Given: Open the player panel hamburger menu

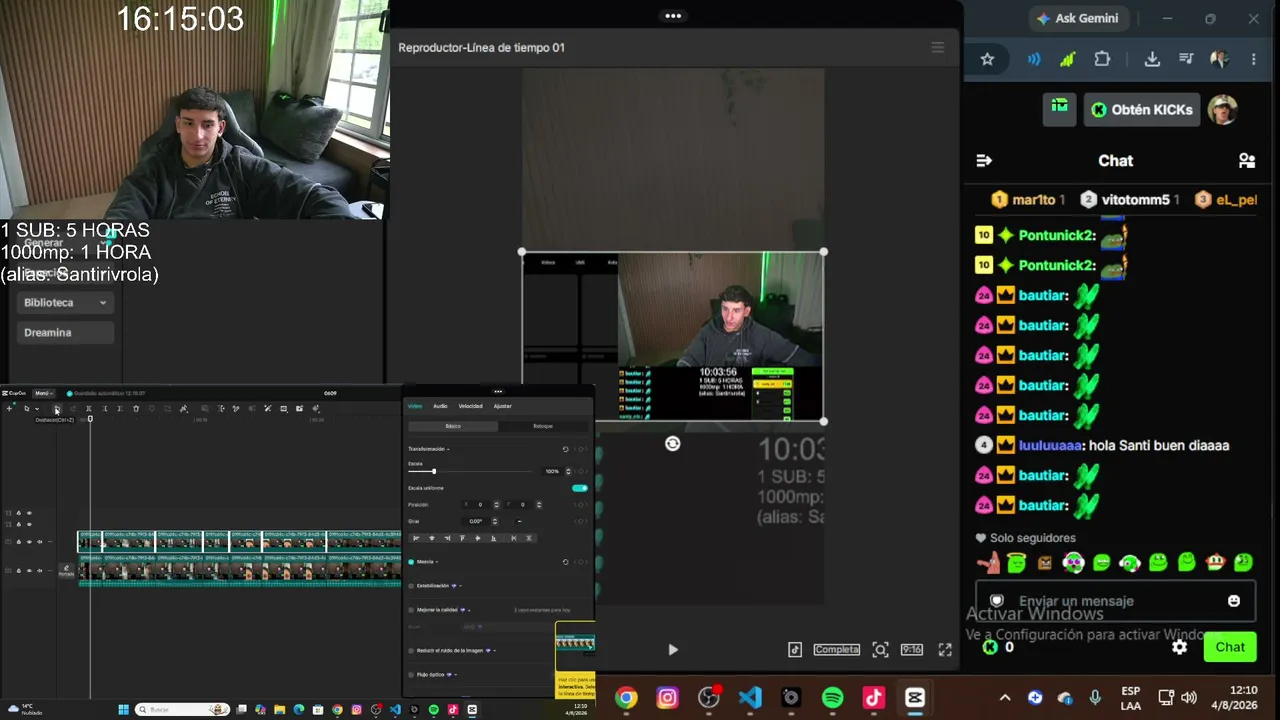Looking at the screenshot, I should pyautogui.click(x=937, y=47).
